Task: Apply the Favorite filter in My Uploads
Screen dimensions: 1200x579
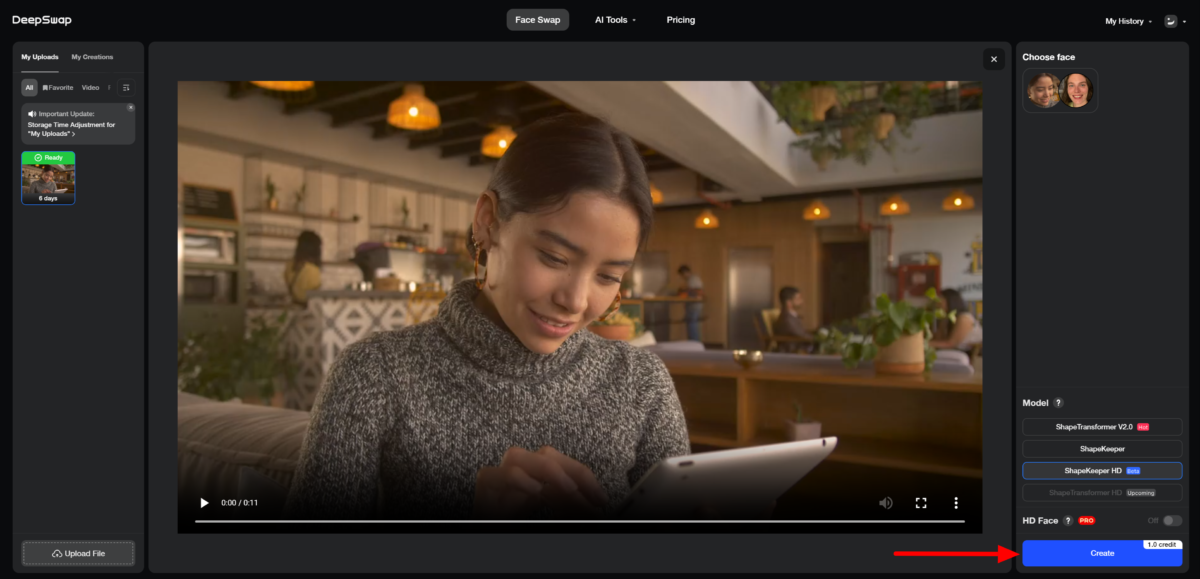Action: pyautogui.click(x=57, y=87)
